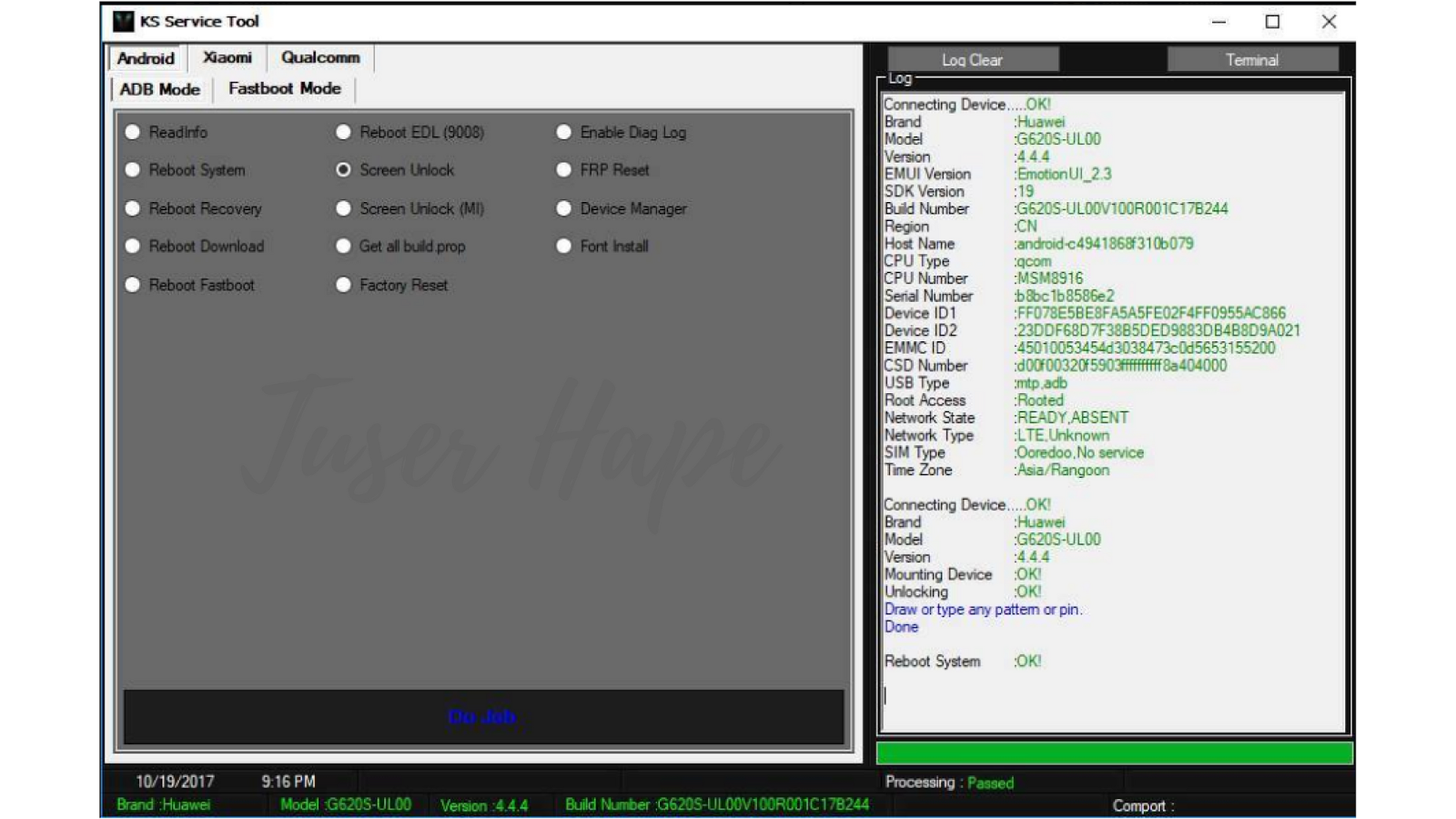Image resolution: width=1456 pixels, height=819 pixels.
Task: Select Reboot Download mode option
Action: [133, 246]
